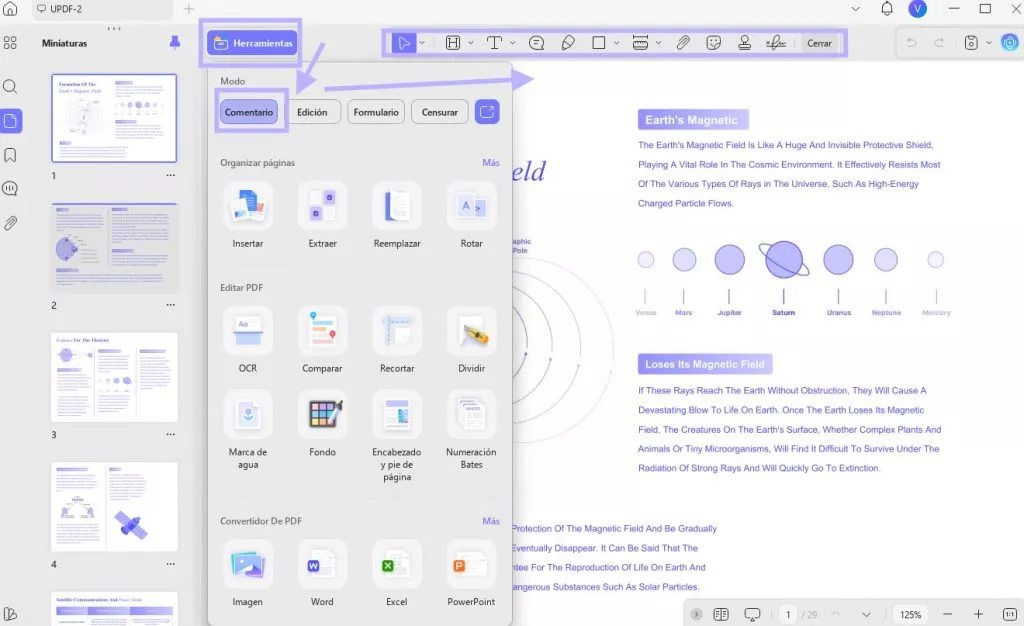Expand the shape rectangle tool dropdown
The width and height of the screenshot is (1024, 626).
[616, 43]
